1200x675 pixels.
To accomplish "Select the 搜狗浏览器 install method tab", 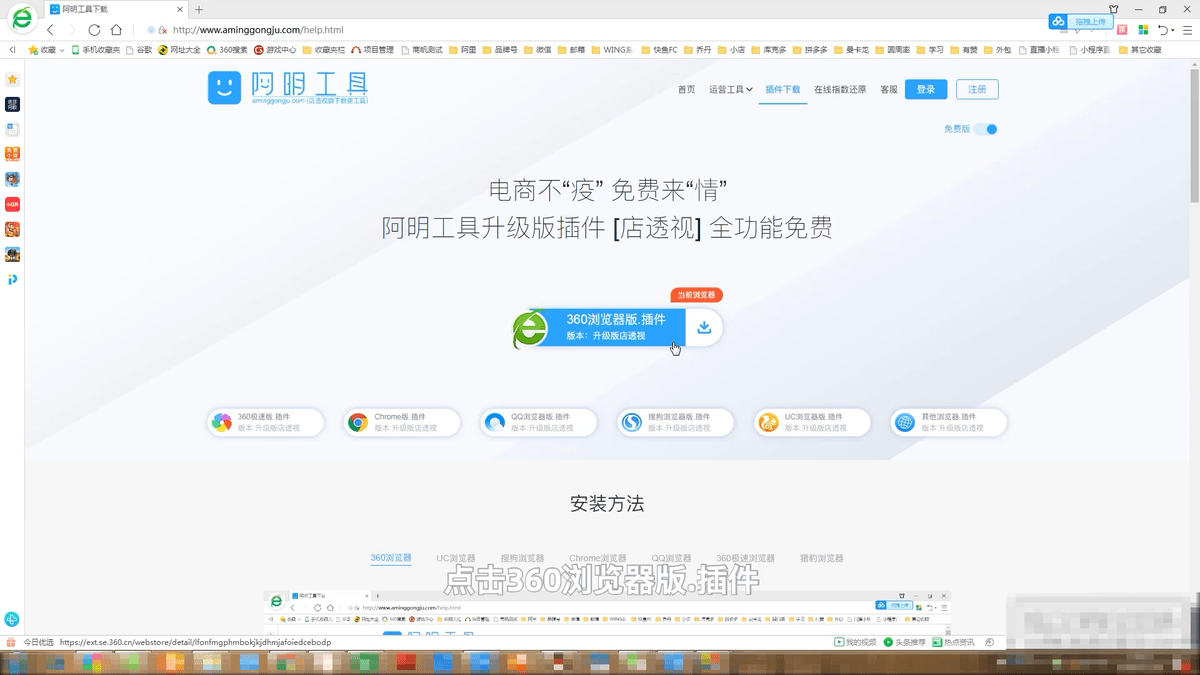I will click(x=522, y=558).
